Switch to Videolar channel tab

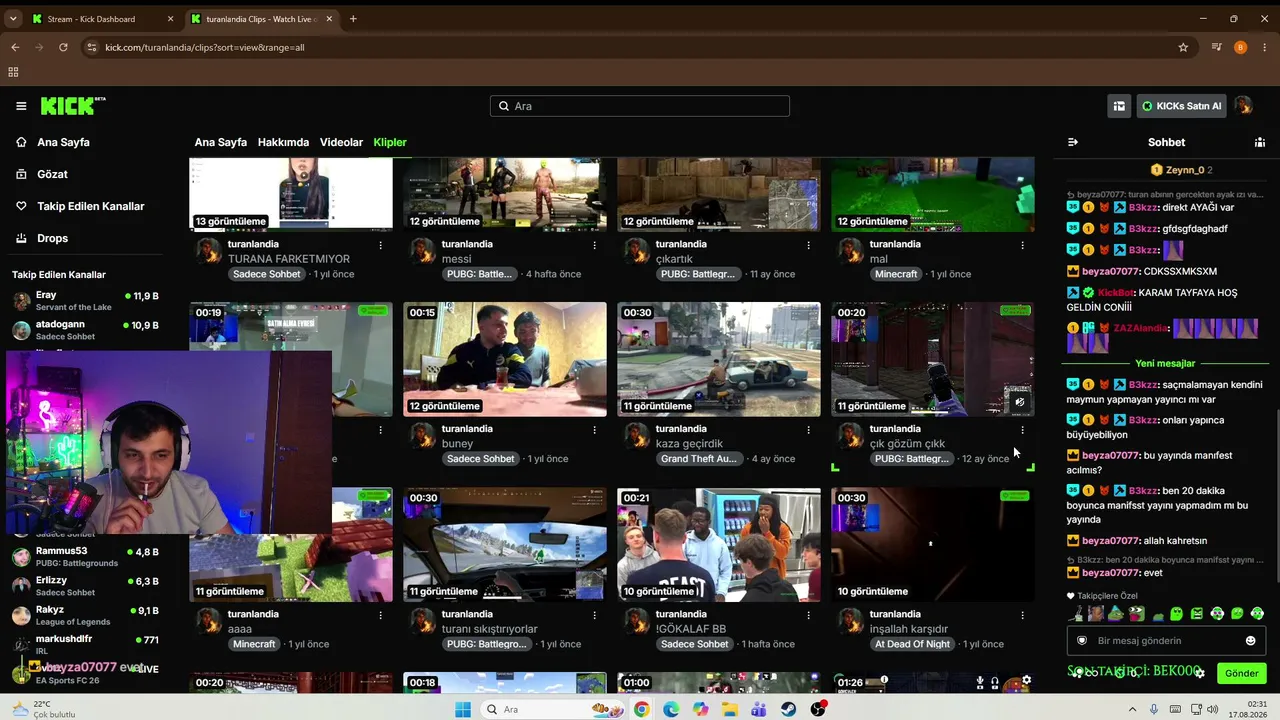[341, 142]
